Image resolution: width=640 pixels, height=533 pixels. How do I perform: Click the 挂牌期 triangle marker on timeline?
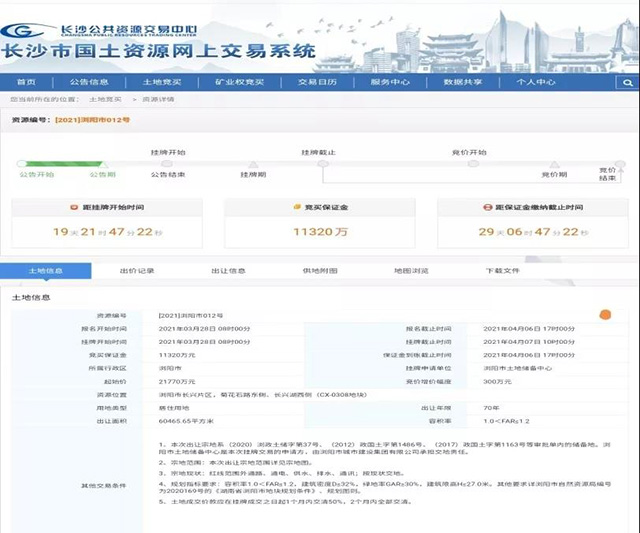[251, 165]
